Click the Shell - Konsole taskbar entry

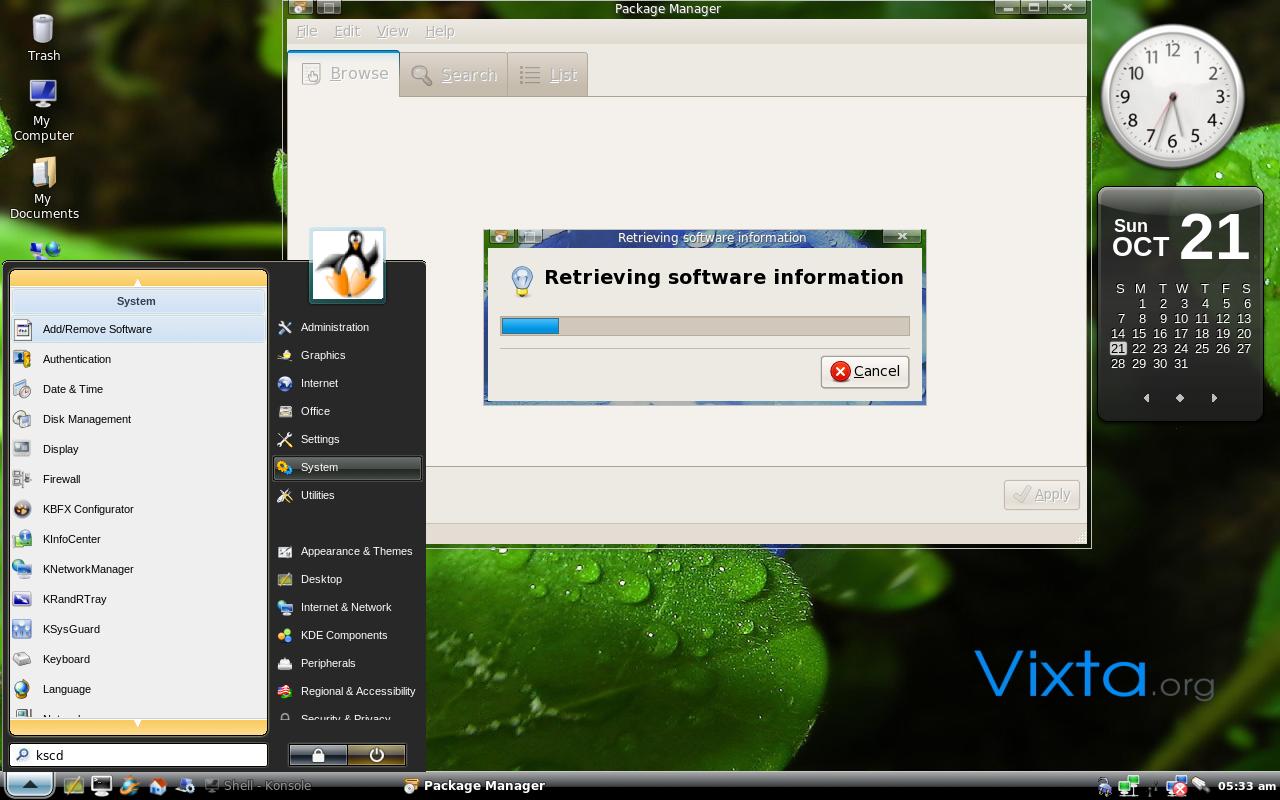tap(258, 786)
